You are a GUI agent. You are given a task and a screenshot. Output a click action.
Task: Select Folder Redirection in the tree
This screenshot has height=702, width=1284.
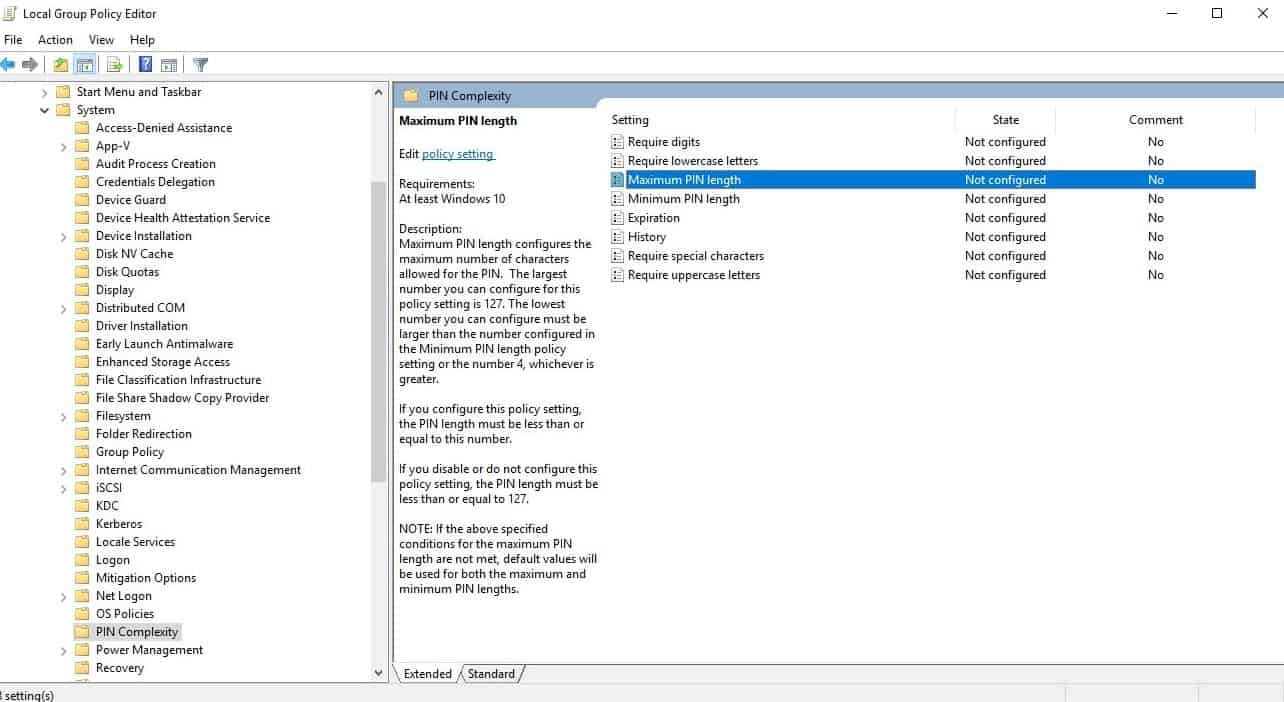[144, 434]
